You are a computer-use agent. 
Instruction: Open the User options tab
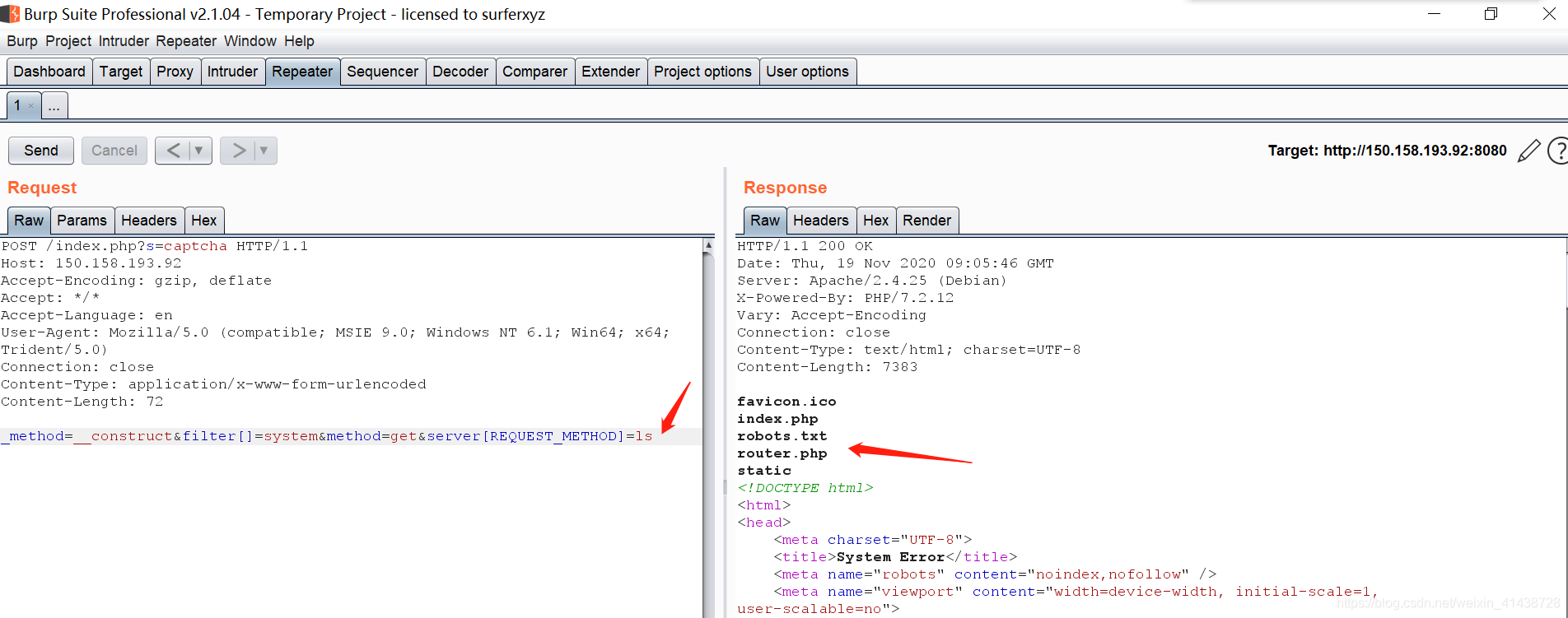coord(807,72)
